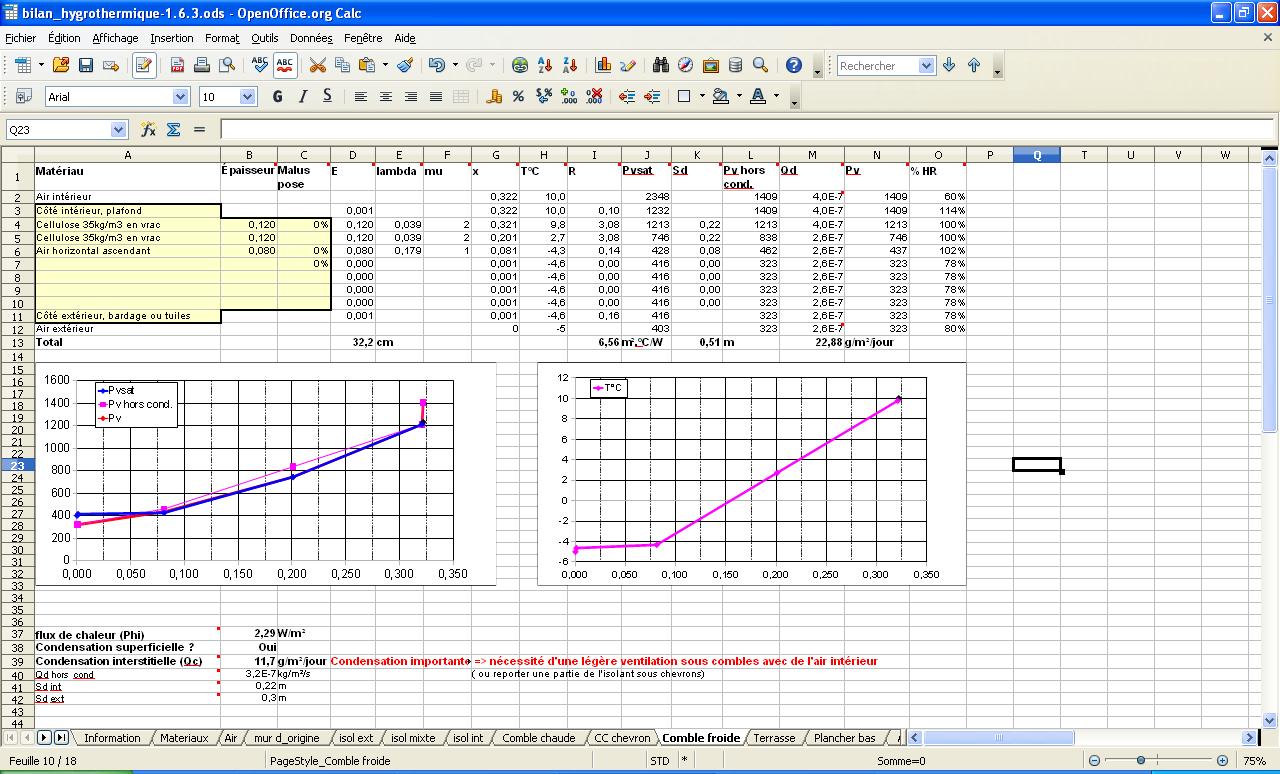Activate the format paintbrush

coord(405,65)
